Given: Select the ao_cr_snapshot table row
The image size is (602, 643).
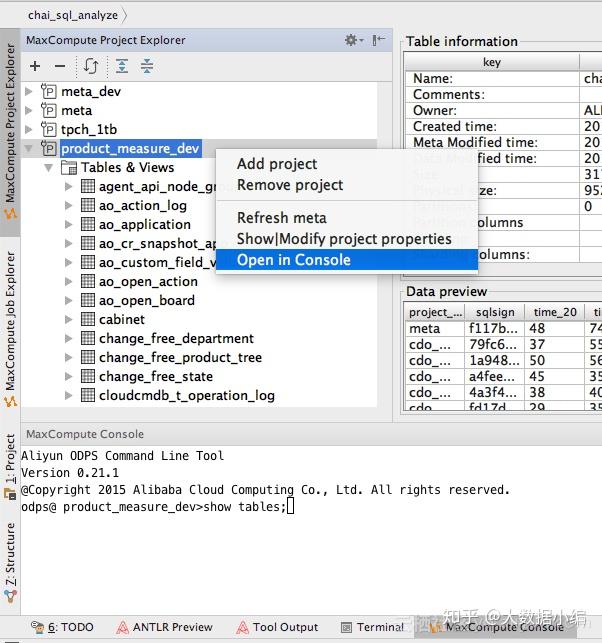Looking at the screenshot, I should click(x=157, y=244).
